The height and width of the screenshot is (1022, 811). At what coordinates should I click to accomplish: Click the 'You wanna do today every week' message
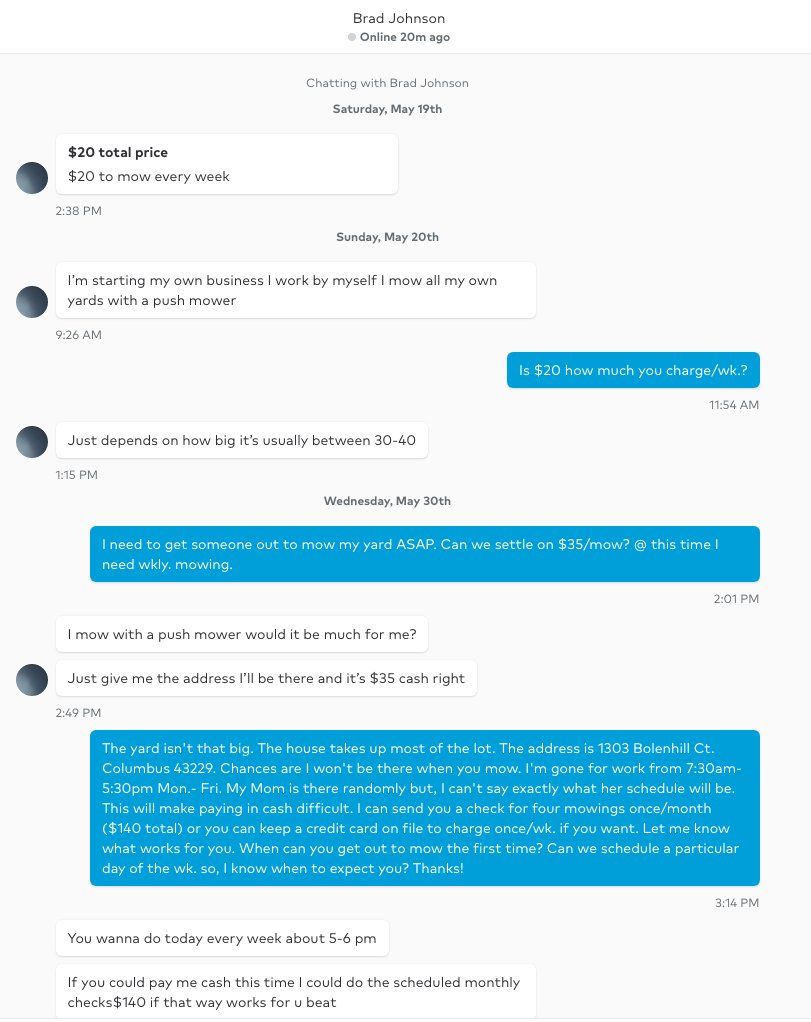(x=222, y=938)
